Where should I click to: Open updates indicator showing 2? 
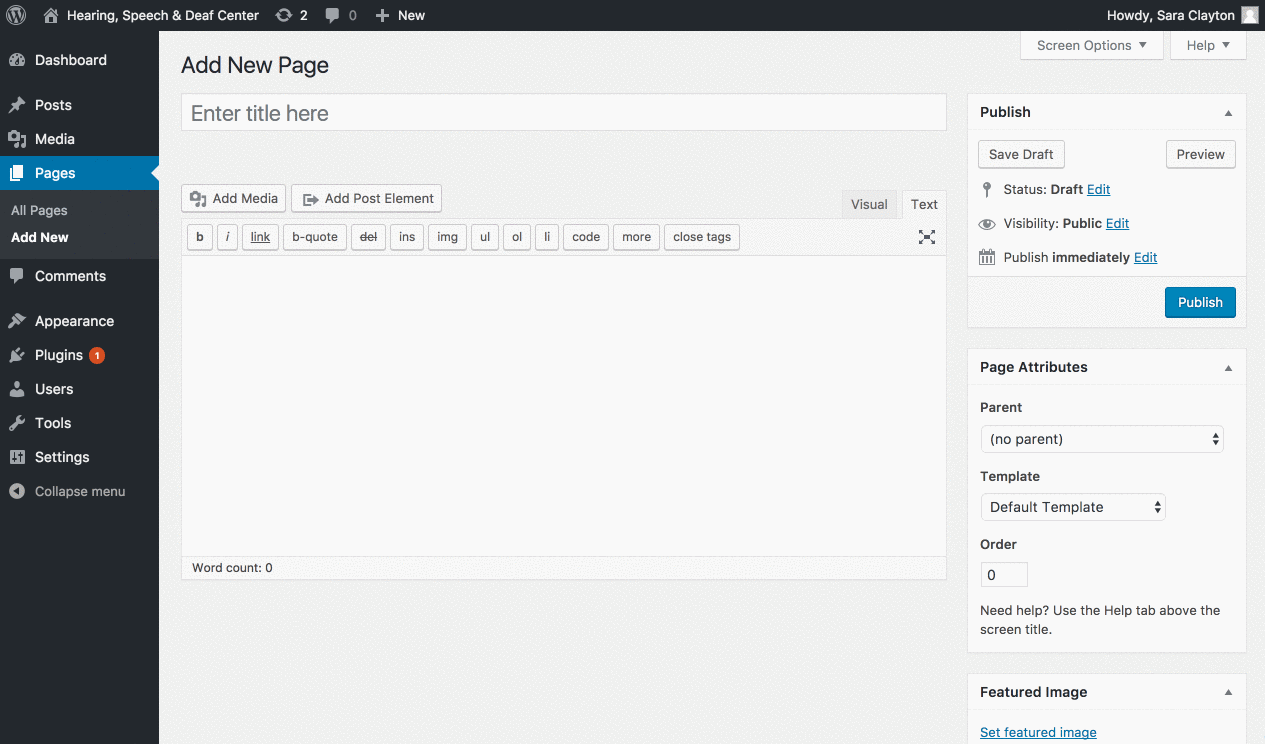pos(291,15)
